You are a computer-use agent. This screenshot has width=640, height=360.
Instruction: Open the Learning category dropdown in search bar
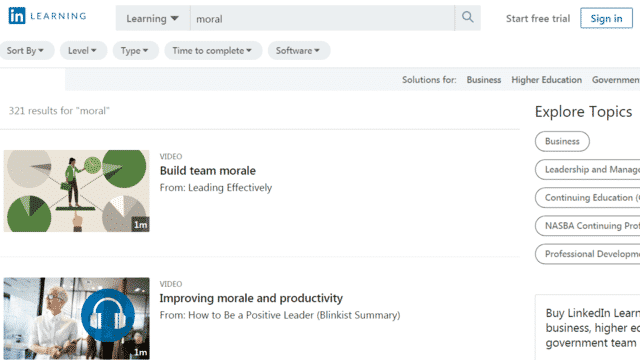(153, 18)
